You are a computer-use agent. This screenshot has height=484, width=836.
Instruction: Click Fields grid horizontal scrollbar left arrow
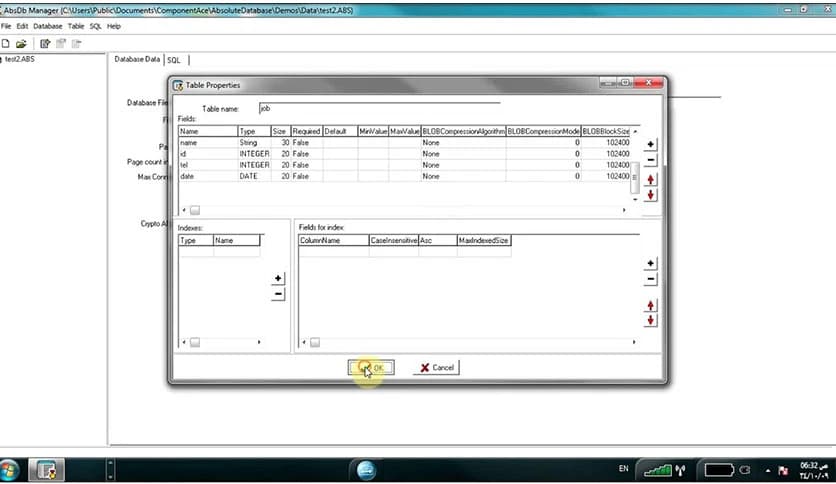(x=184, y=210)
